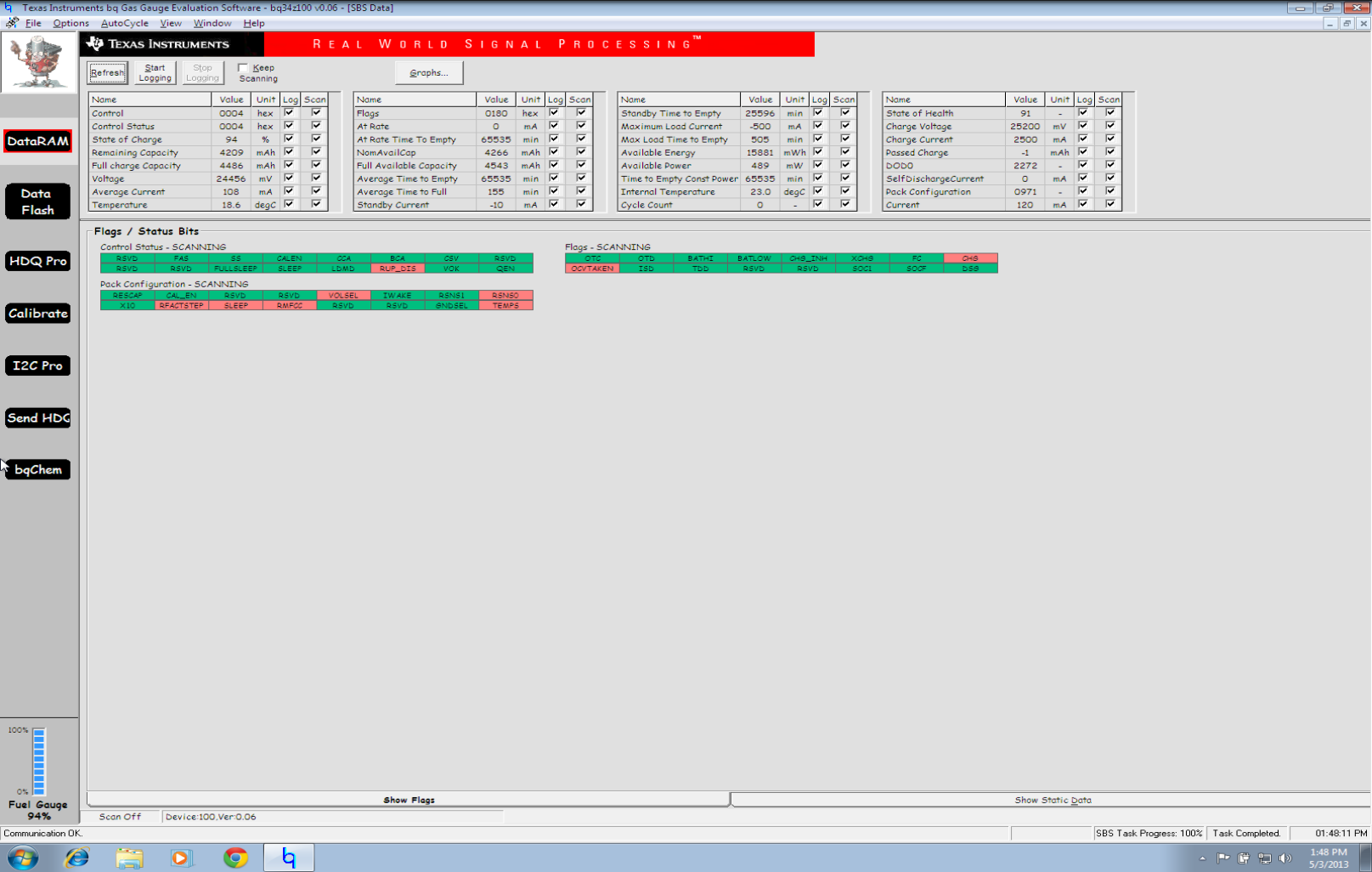Viewport: 1372px width, 872px height.
Task: Click the Texas Instruments logo banner
Action: 172,44
